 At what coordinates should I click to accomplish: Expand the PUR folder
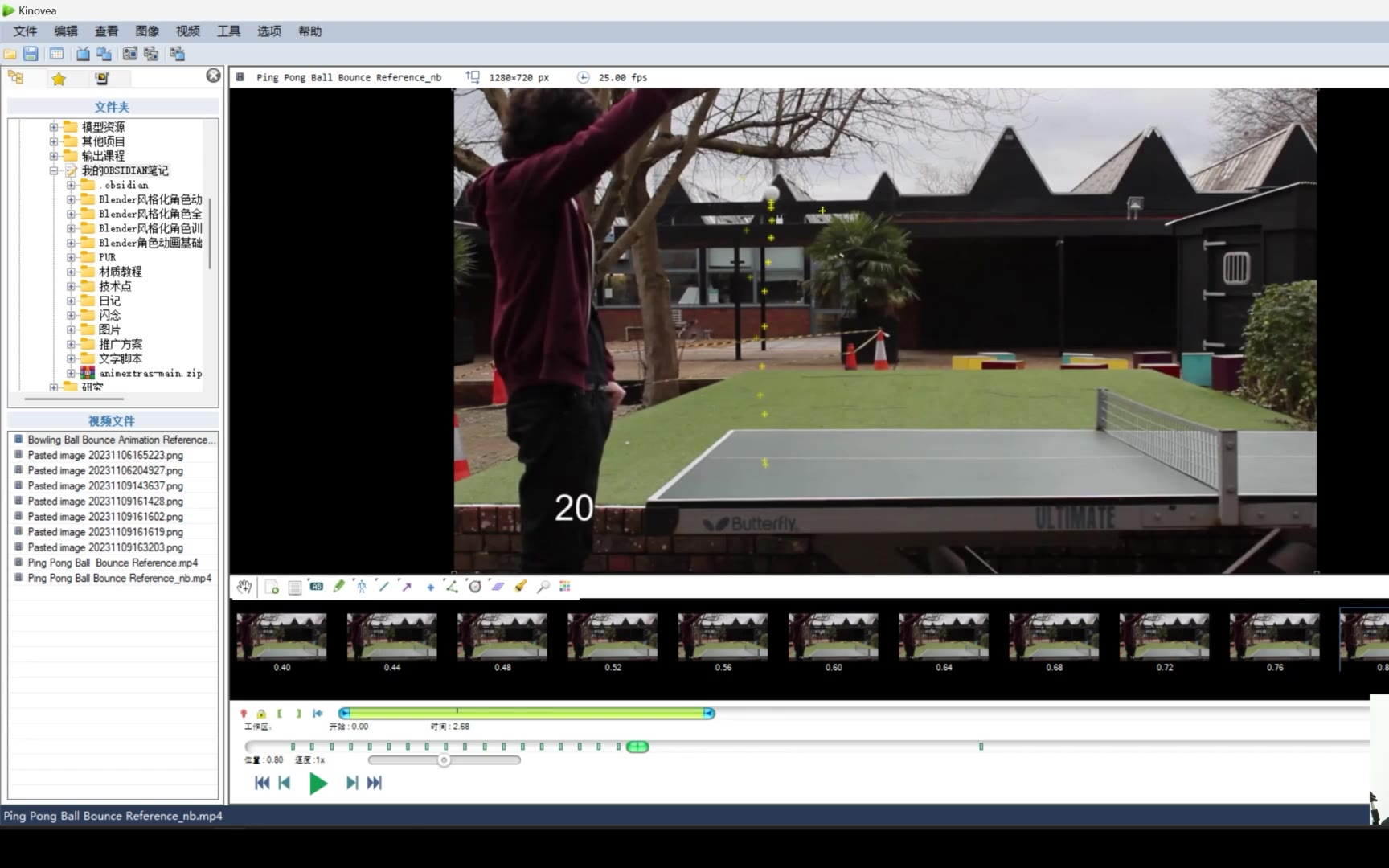pos(71,257)
